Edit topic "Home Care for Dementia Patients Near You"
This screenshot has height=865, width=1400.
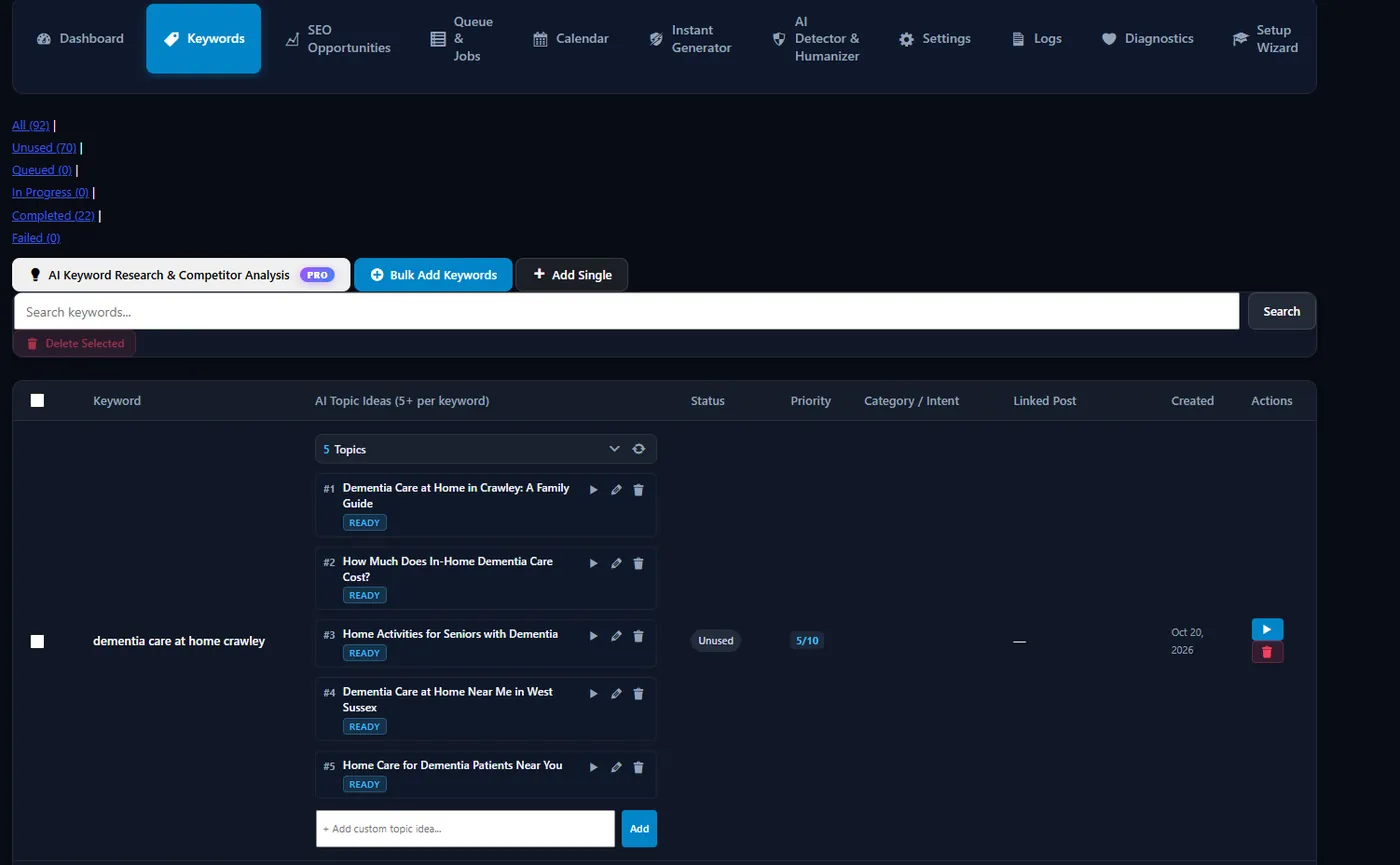pos(616,767)
